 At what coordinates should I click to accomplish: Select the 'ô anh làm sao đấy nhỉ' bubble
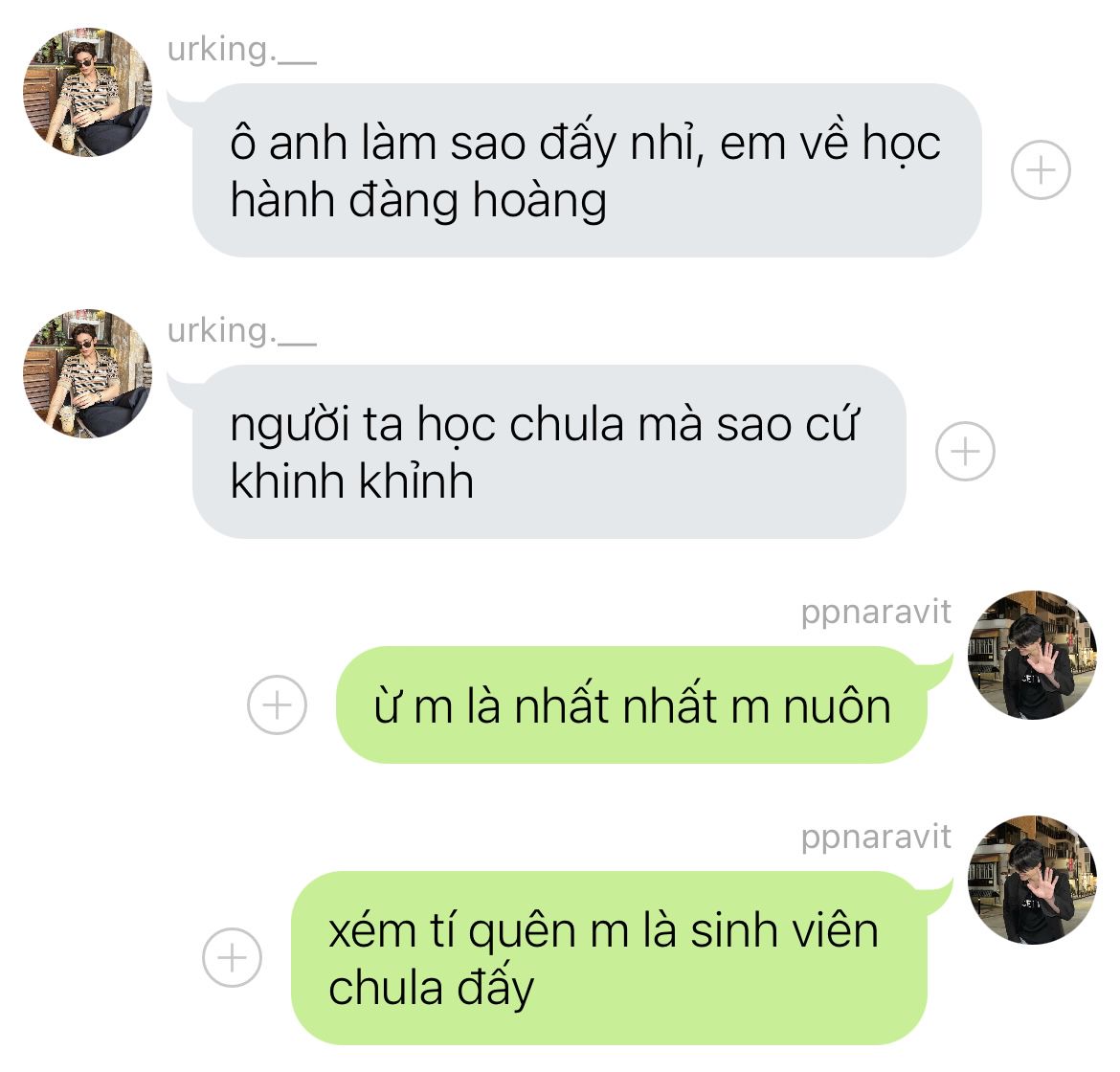[587, 170]
